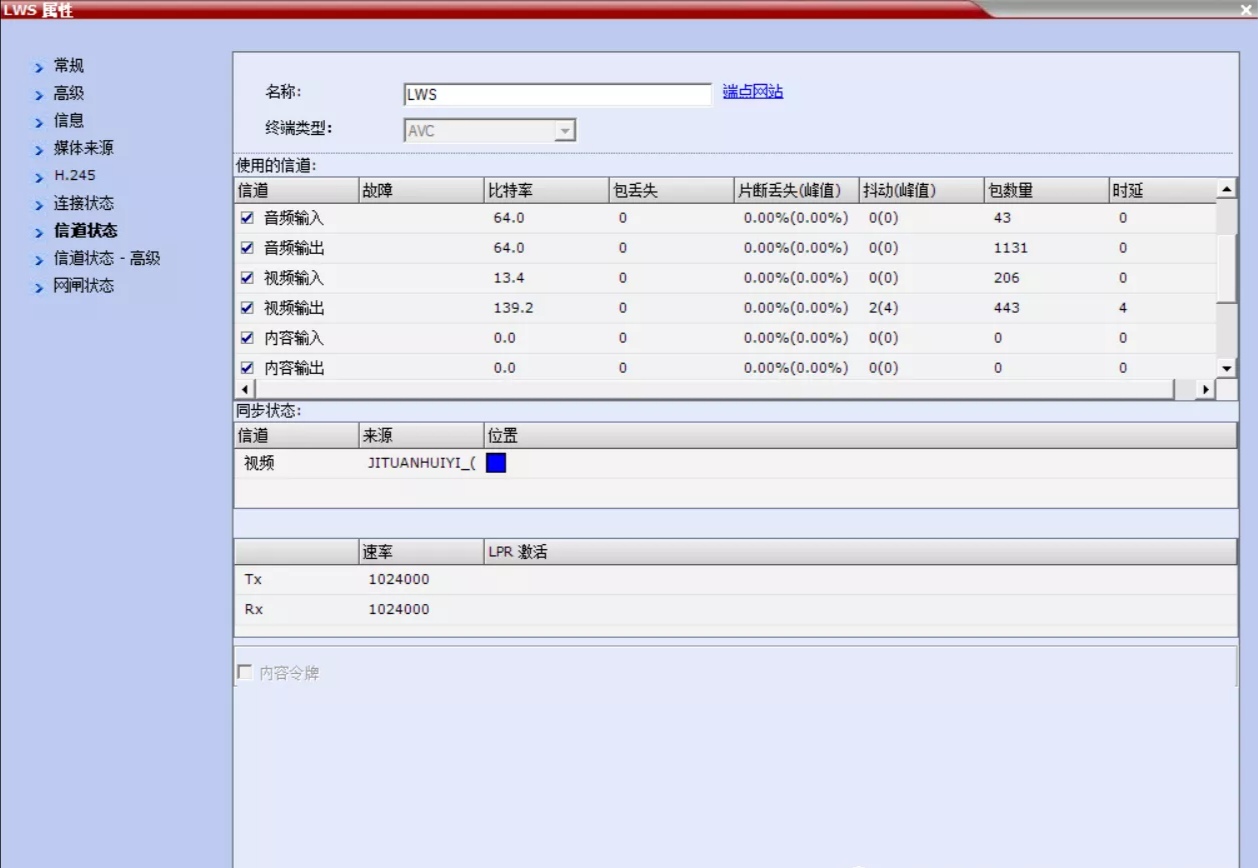
Task: Uncheck the 音频输入 channel checkbox
Action: (x=247, y=218)
